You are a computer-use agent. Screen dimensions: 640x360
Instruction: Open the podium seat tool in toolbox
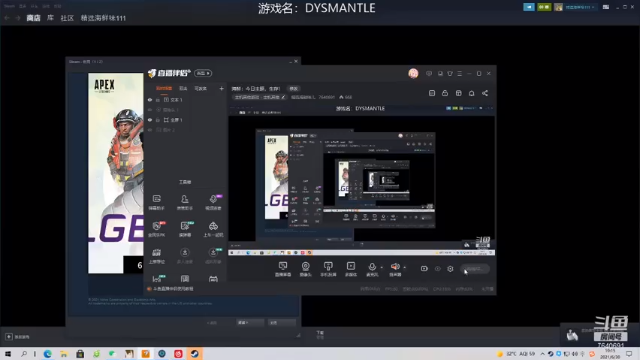[x=156, y=256]
